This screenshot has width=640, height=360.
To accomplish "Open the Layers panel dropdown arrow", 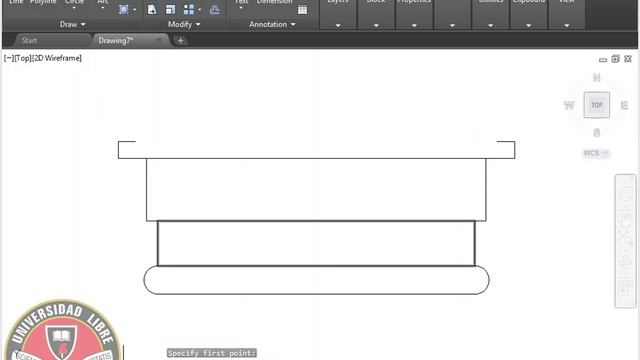I will click(338, 25).
